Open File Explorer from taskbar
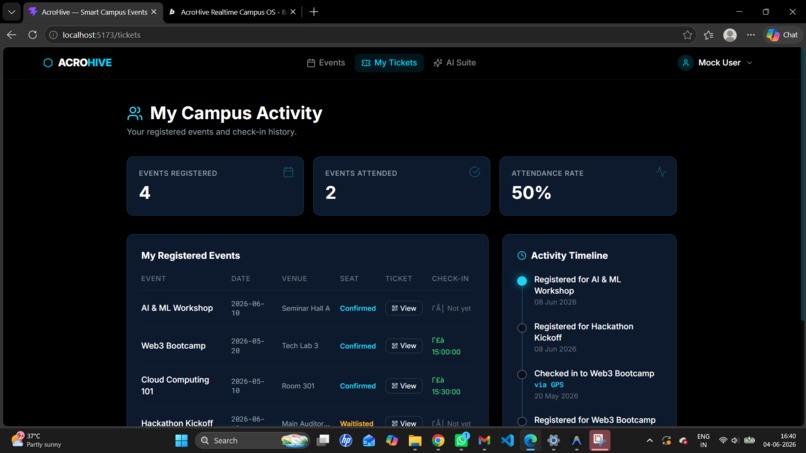This screenshot has width=806, height=453. [415, 441]
